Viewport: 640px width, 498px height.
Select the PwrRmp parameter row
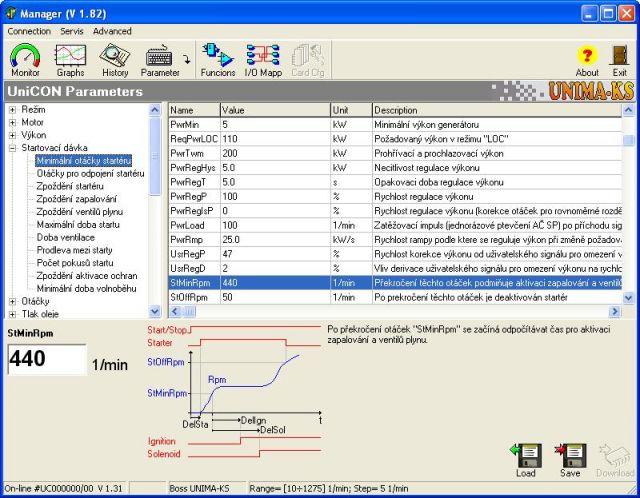coord(395,240)
